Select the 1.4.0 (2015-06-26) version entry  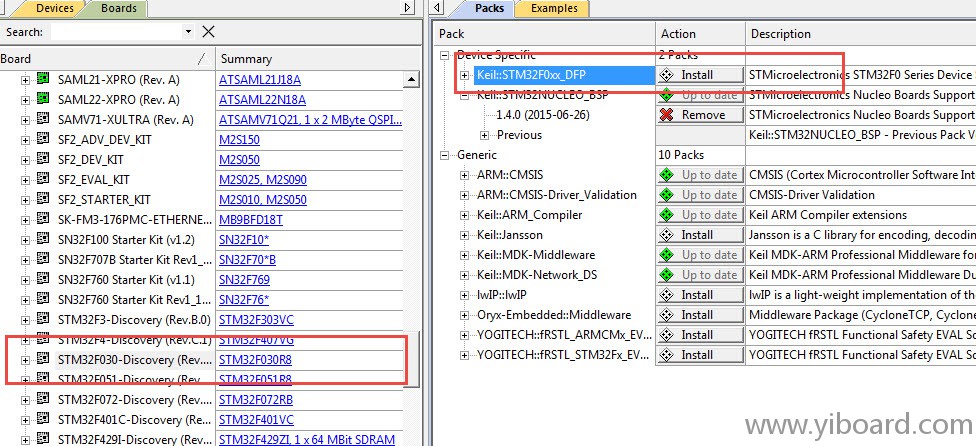(x=543, y=115)
